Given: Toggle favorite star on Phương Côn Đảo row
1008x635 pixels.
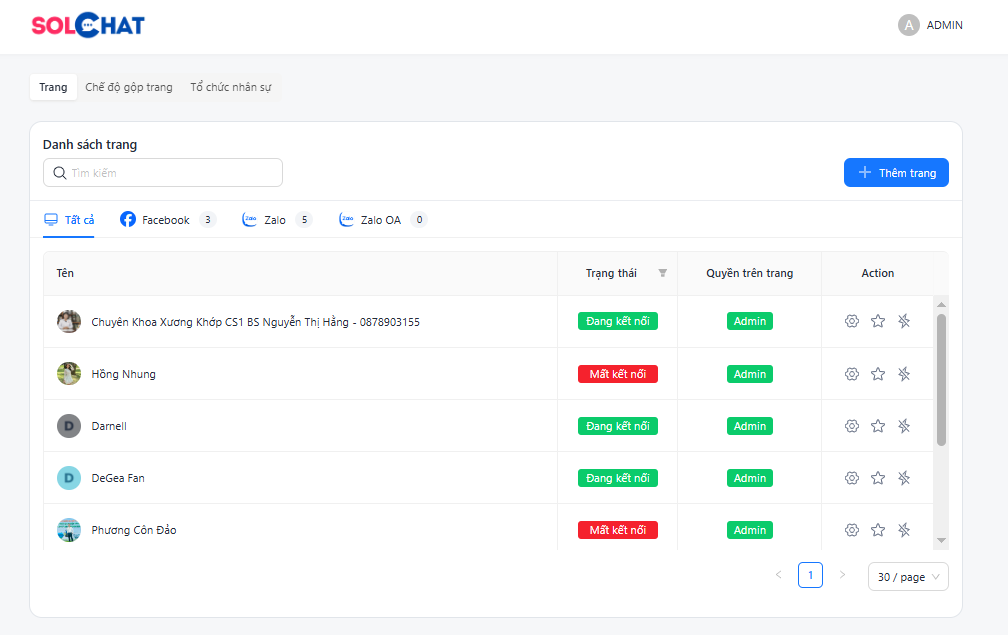Looking at the screenshot, I should tap(878, 530).
